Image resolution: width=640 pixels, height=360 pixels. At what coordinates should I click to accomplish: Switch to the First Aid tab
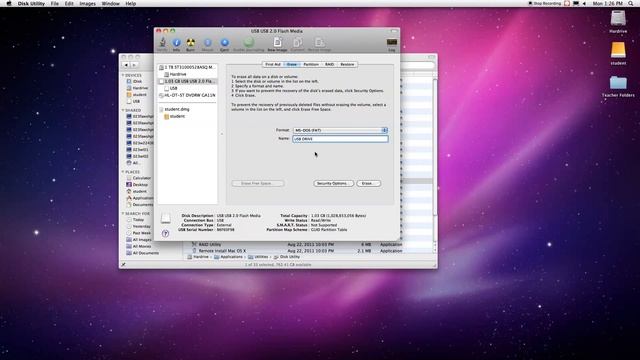273,64
